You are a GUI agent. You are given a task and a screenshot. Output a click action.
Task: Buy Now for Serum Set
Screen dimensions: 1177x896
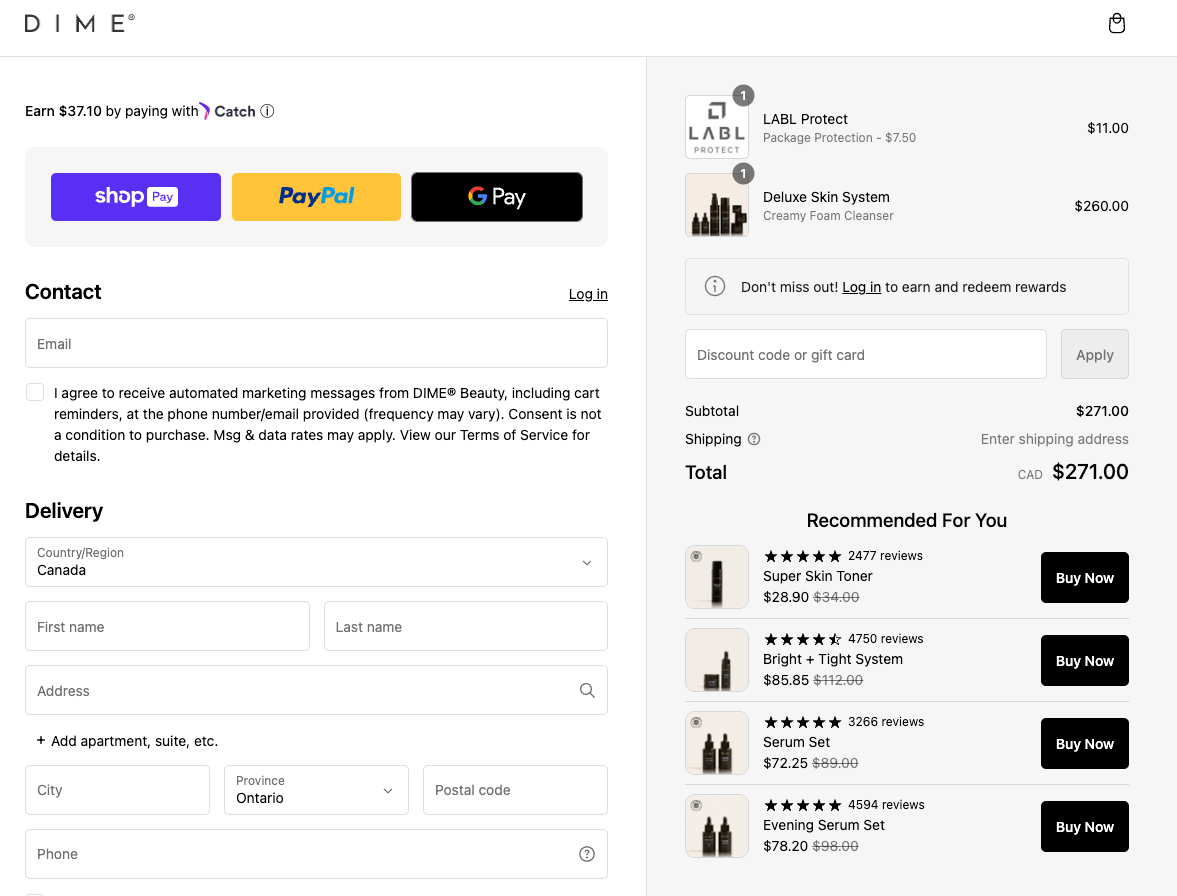[x=1085, y=744]
